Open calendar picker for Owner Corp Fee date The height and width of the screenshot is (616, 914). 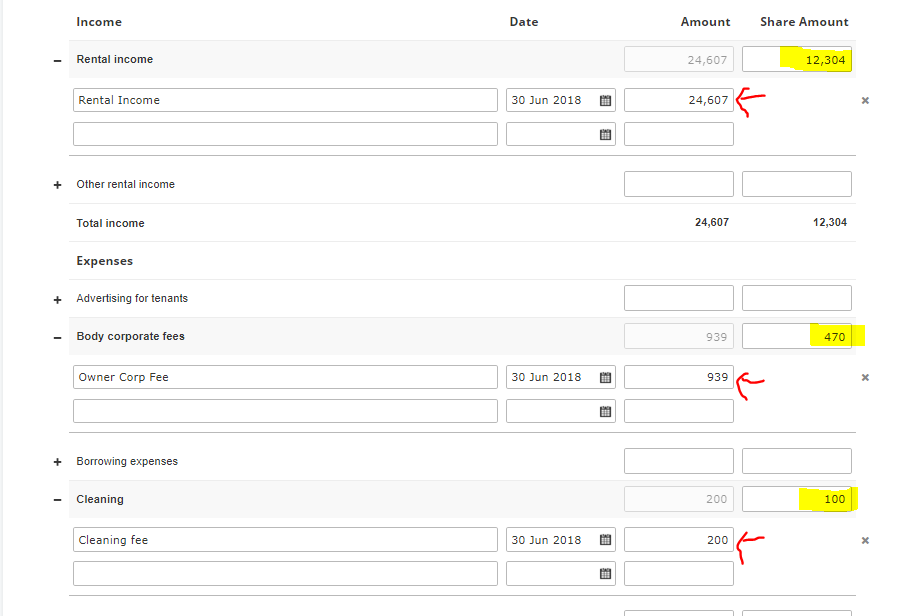pos(606,378)
